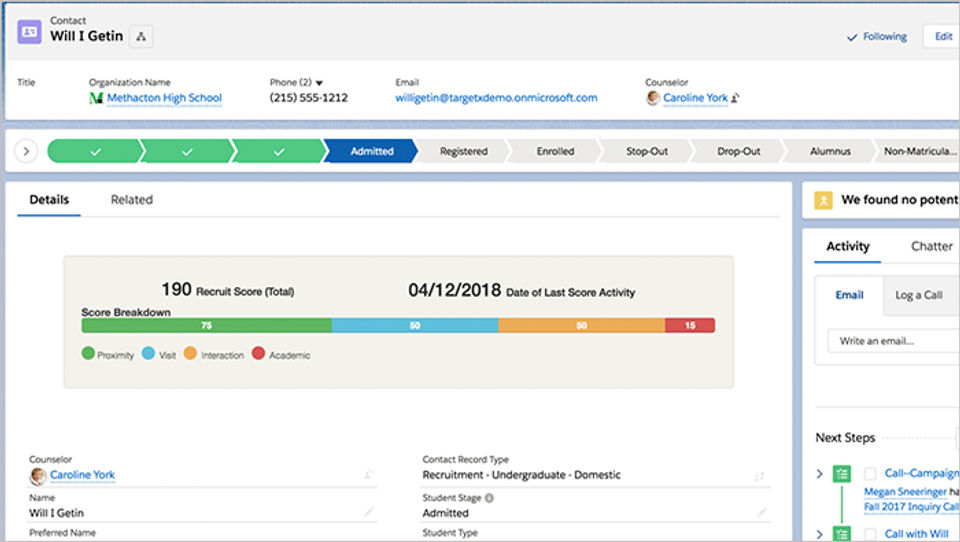Check the Call with Will task checkbox
The width and height of the screenshot is (960, 542).
[x=870, y=534]
